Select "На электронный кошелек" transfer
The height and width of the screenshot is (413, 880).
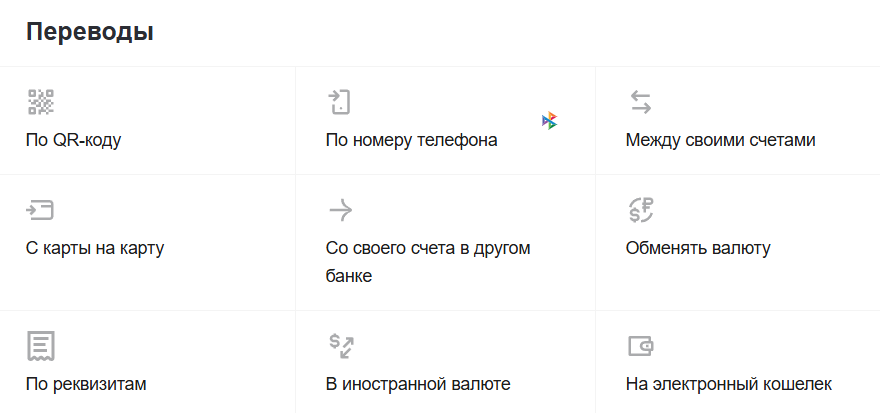point(728,384)
